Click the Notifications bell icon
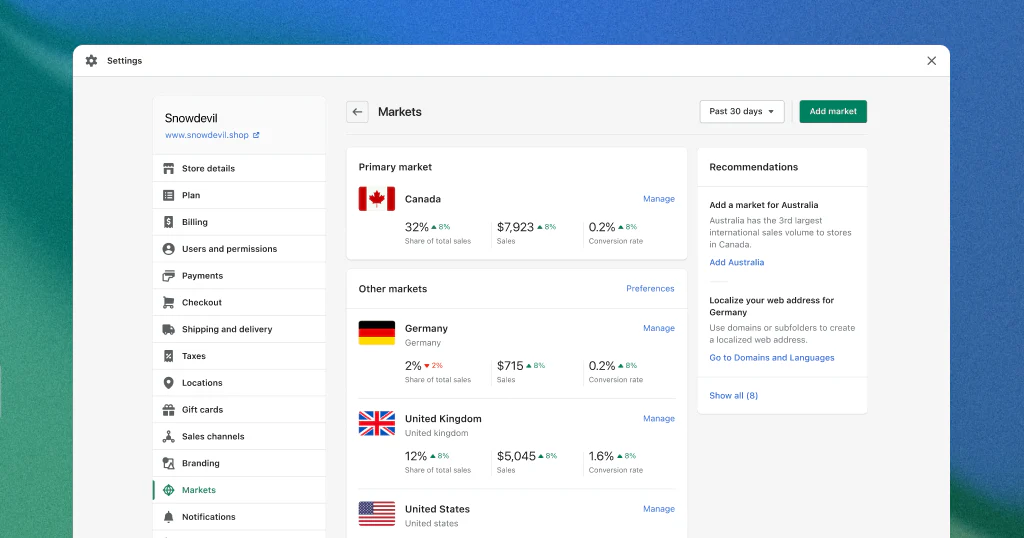Viewport: 1024px width, 538px height. (168, 517)
